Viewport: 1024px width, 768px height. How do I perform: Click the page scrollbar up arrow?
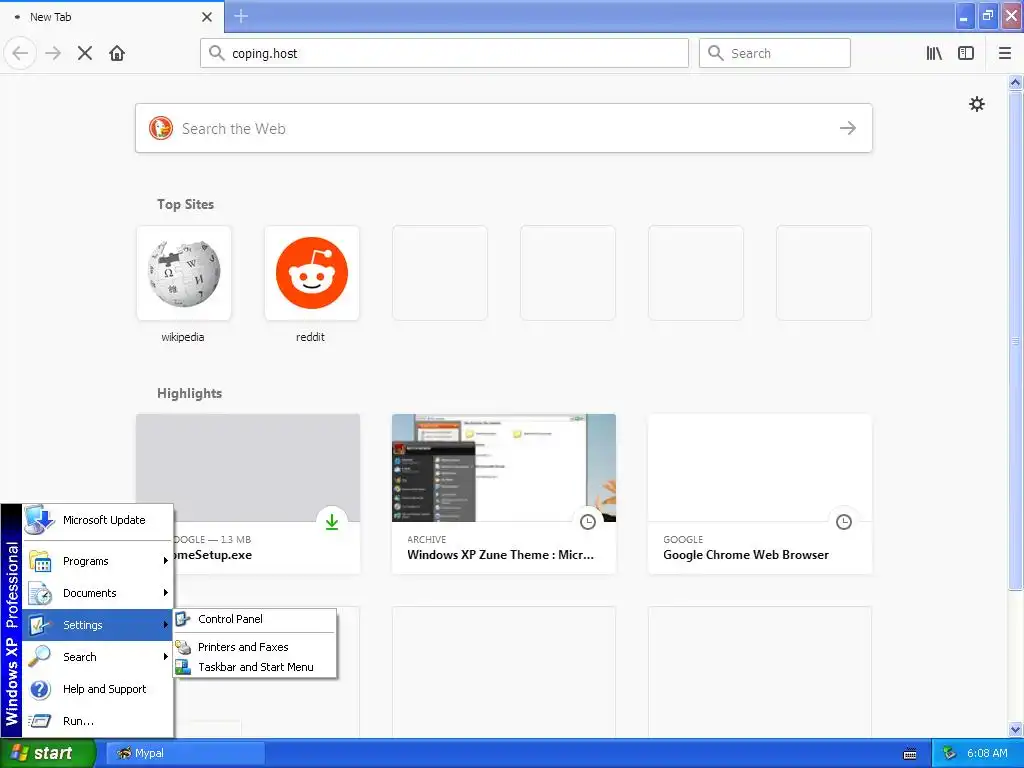(x=1016, y=82)
